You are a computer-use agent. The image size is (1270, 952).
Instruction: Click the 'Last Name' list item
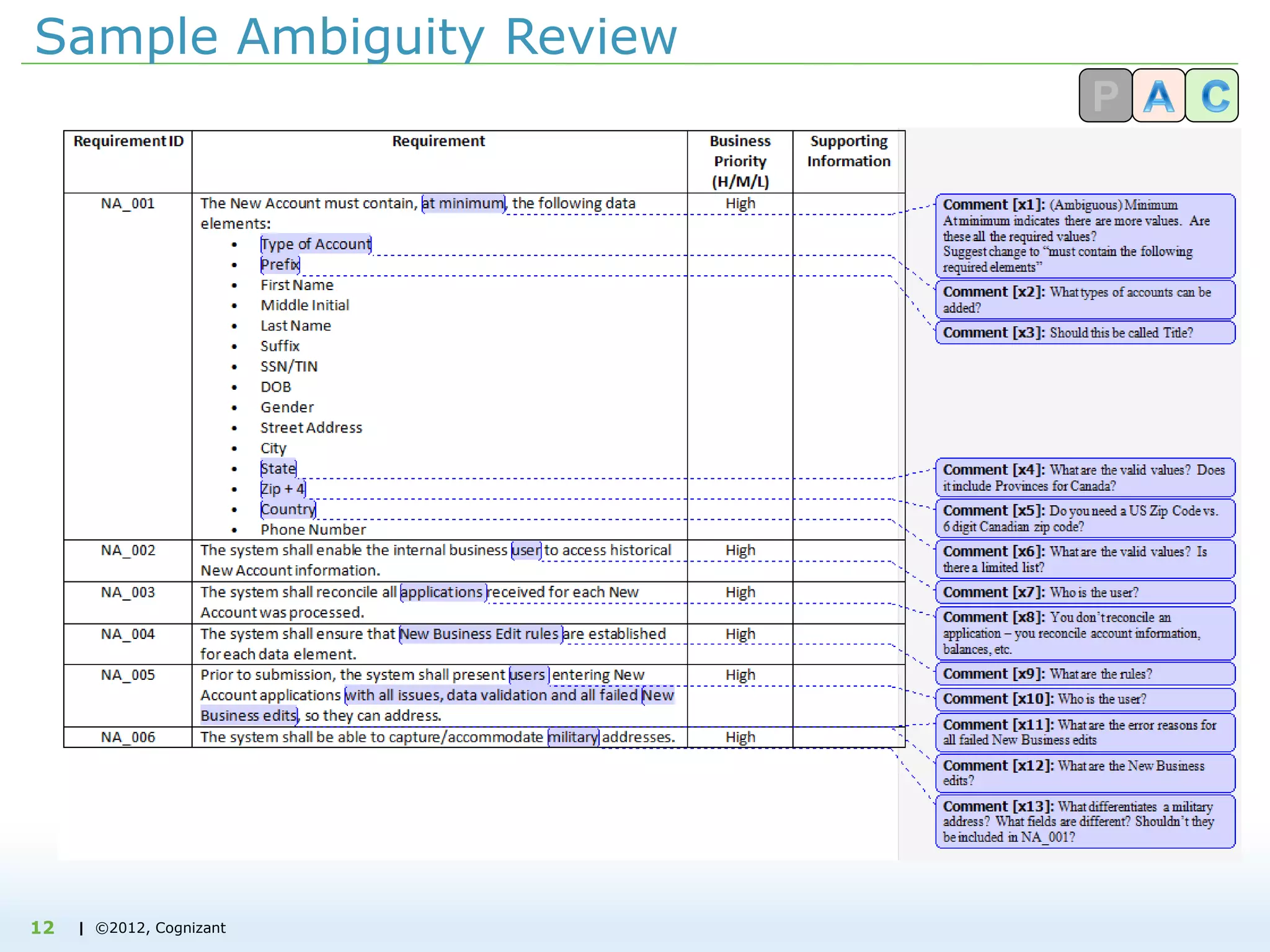tap(296, 325)
